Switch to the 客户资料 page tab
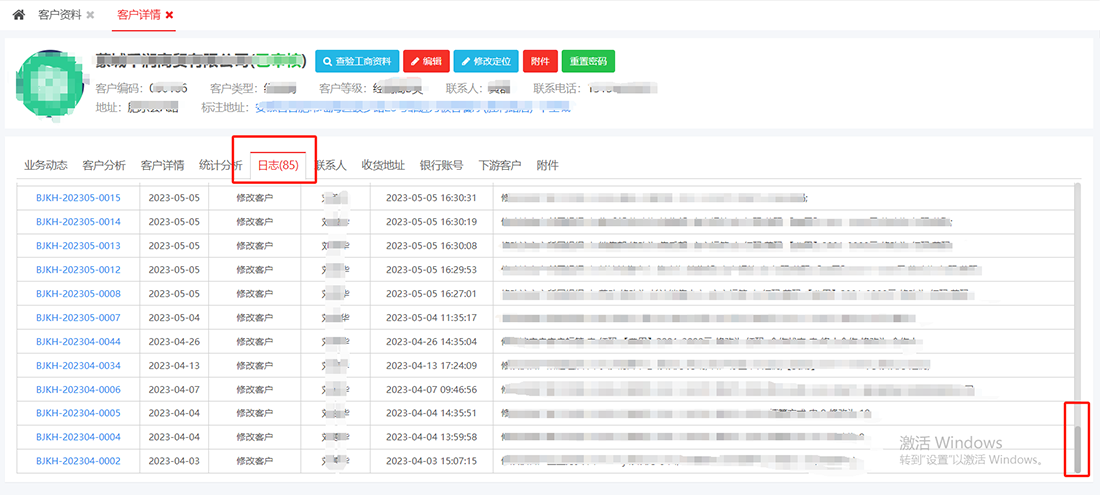The width and height of the screenshot is (1100, 495). click(x=59, y=15)
